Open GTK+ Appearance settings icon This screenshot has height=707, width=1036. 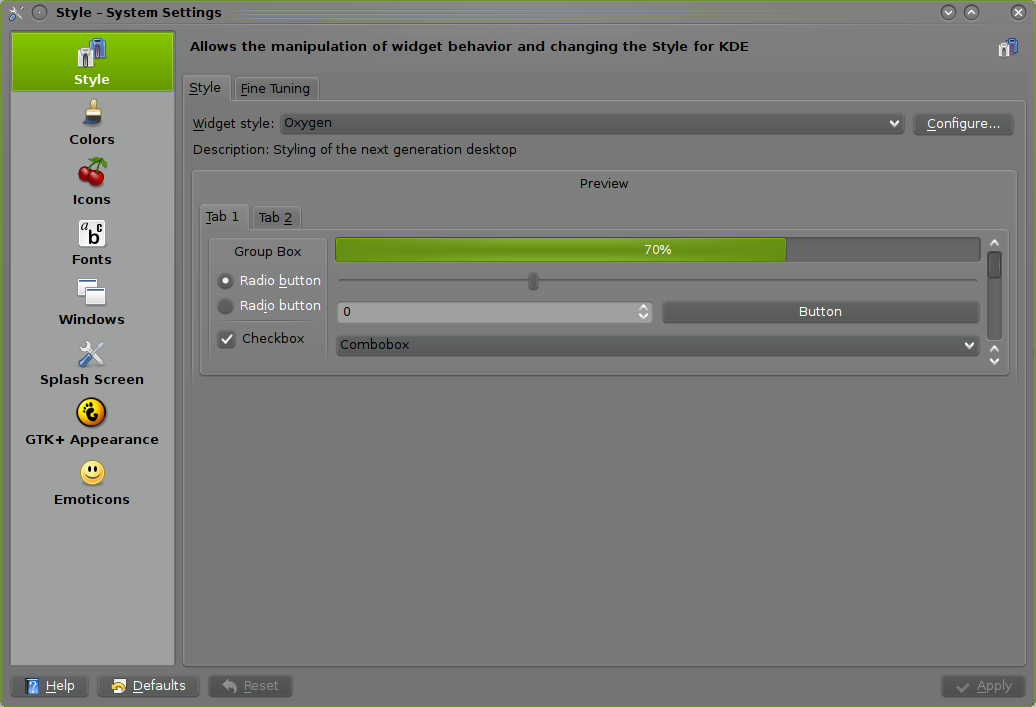[x=92, y=412]
